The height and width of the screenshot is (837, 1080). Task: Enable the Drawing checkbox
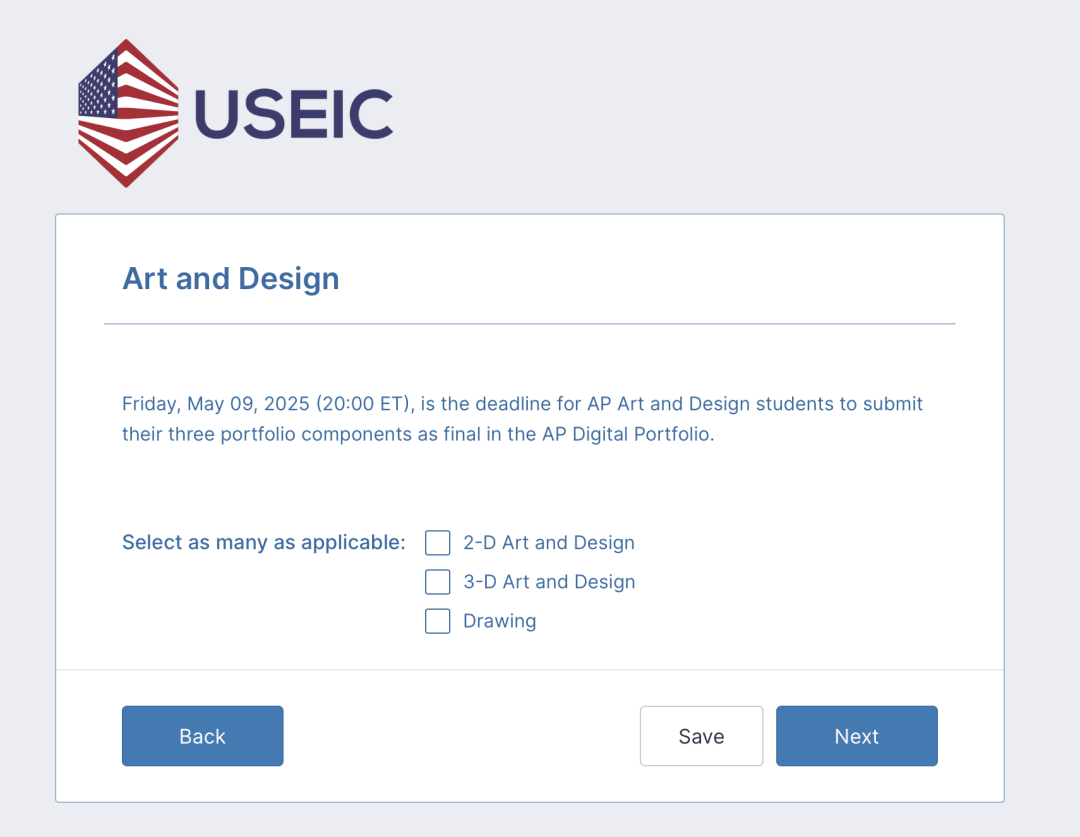(437, 621)
